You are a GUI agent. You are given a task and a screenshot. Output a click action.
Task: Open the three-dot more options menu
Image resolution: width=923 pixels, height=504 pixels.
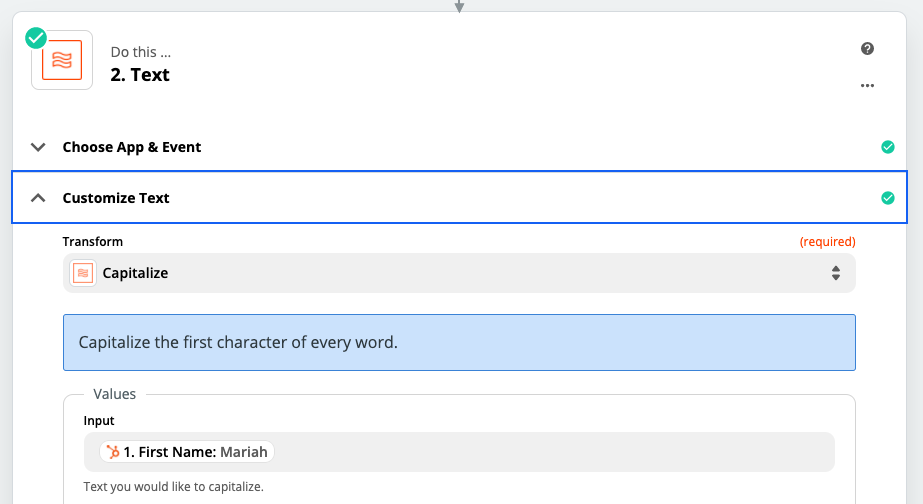pos(867,86)
